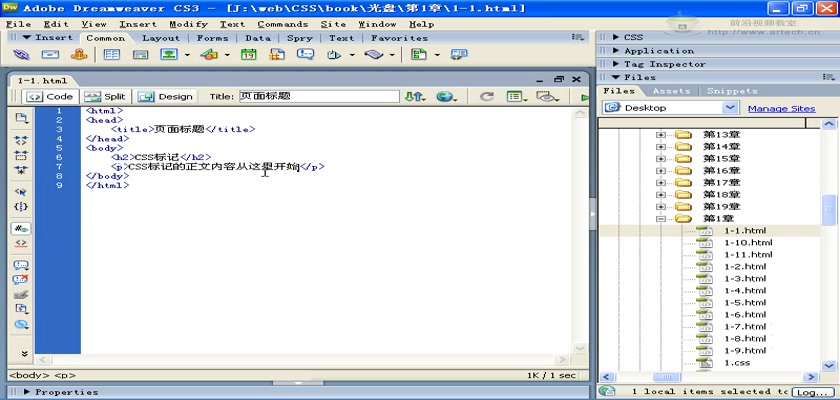Insert a Div Tag icon
Screen dimensions: 840x400
(x=140, y=54)
